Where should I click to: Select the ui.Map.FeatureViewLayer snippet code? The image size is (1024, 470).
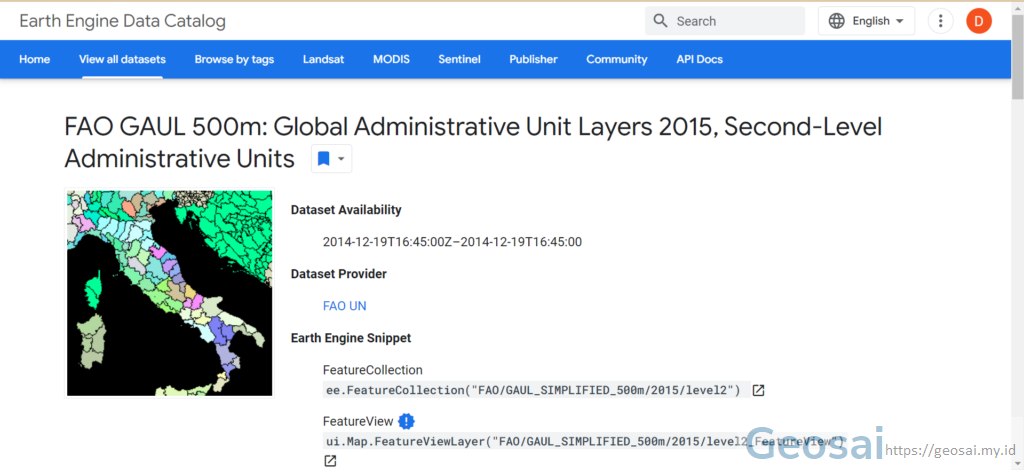584,441
